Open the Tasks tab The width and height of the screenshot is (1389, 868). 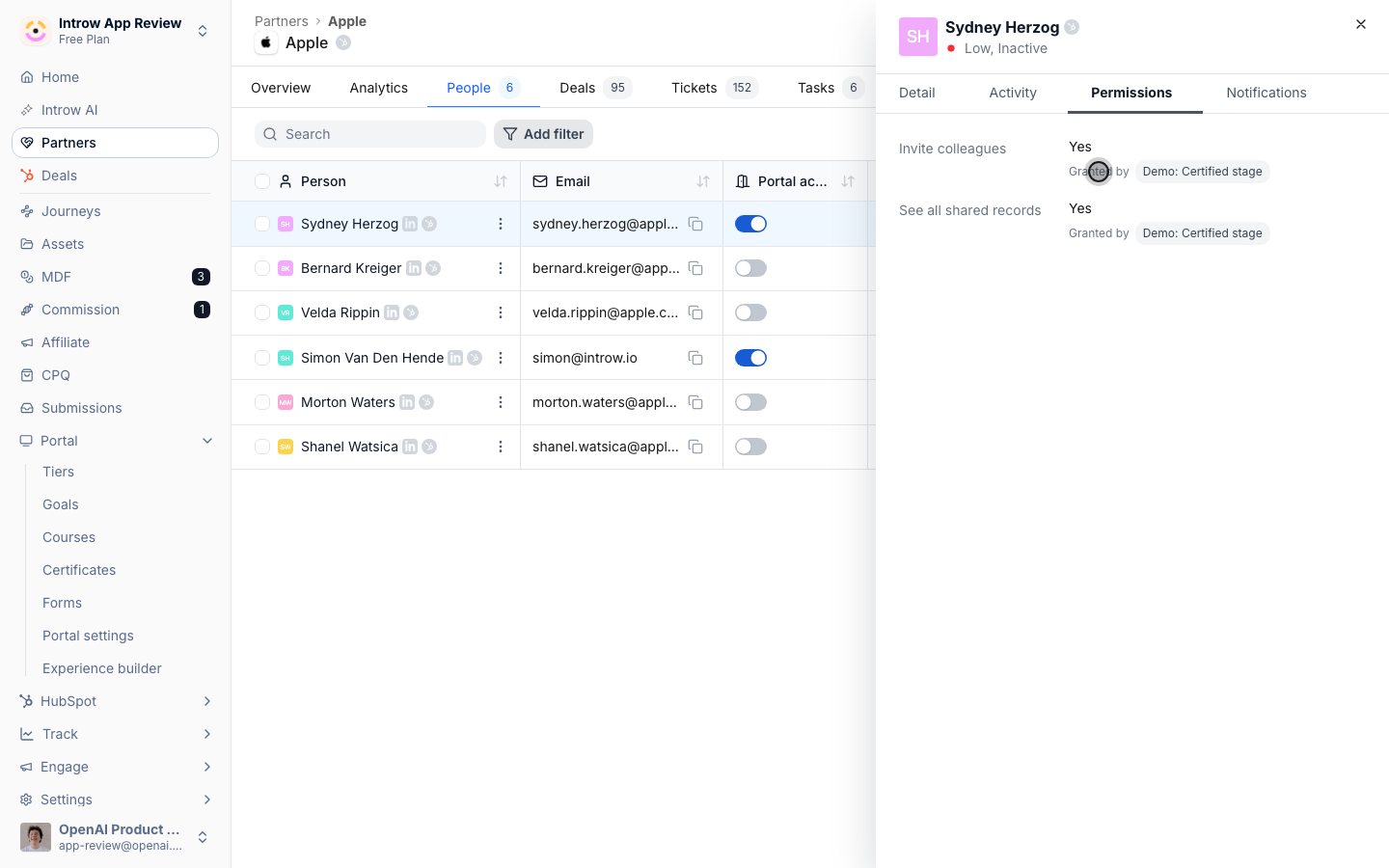[831, 88]
